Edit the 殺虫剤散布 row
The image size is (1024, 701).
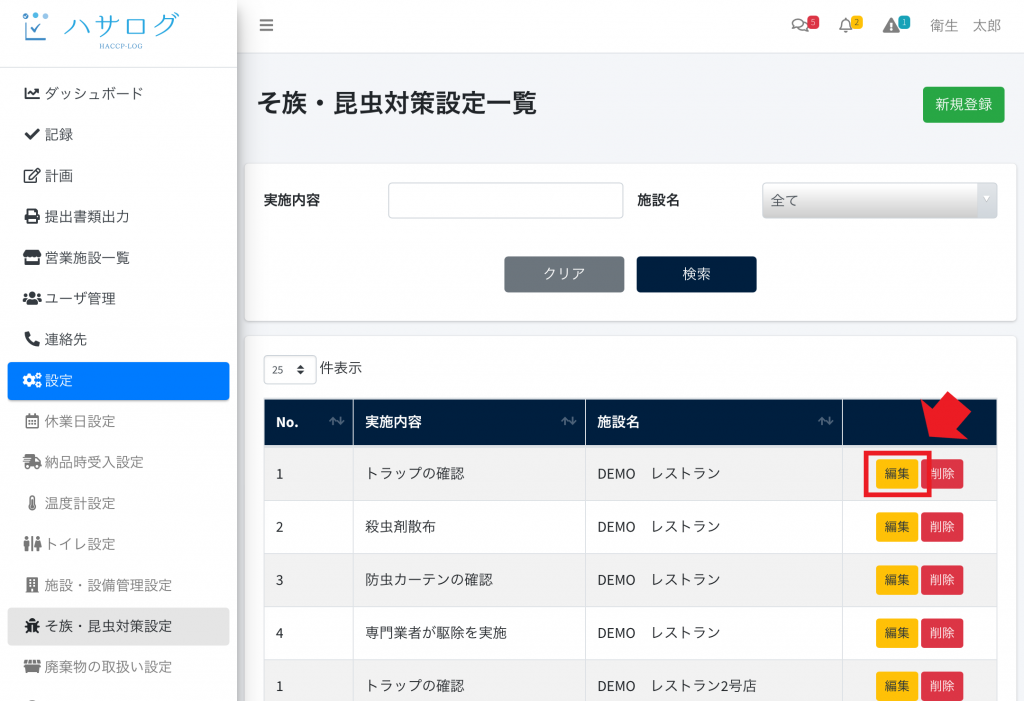(x=897, y=527)
